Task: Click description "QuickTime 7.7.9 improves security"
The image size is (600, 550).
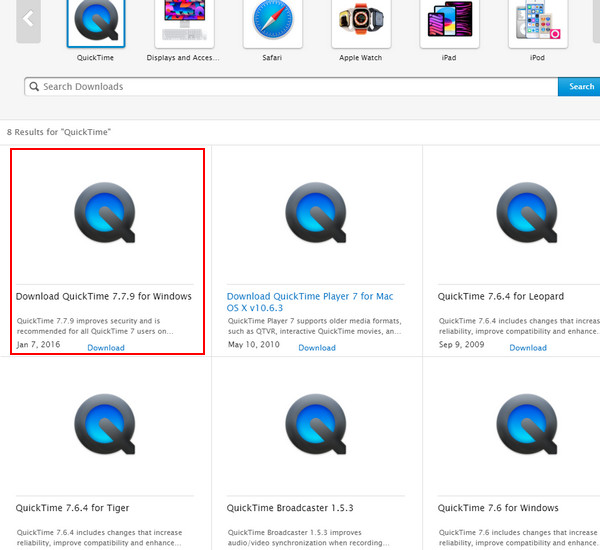Action: click(95, 326)
